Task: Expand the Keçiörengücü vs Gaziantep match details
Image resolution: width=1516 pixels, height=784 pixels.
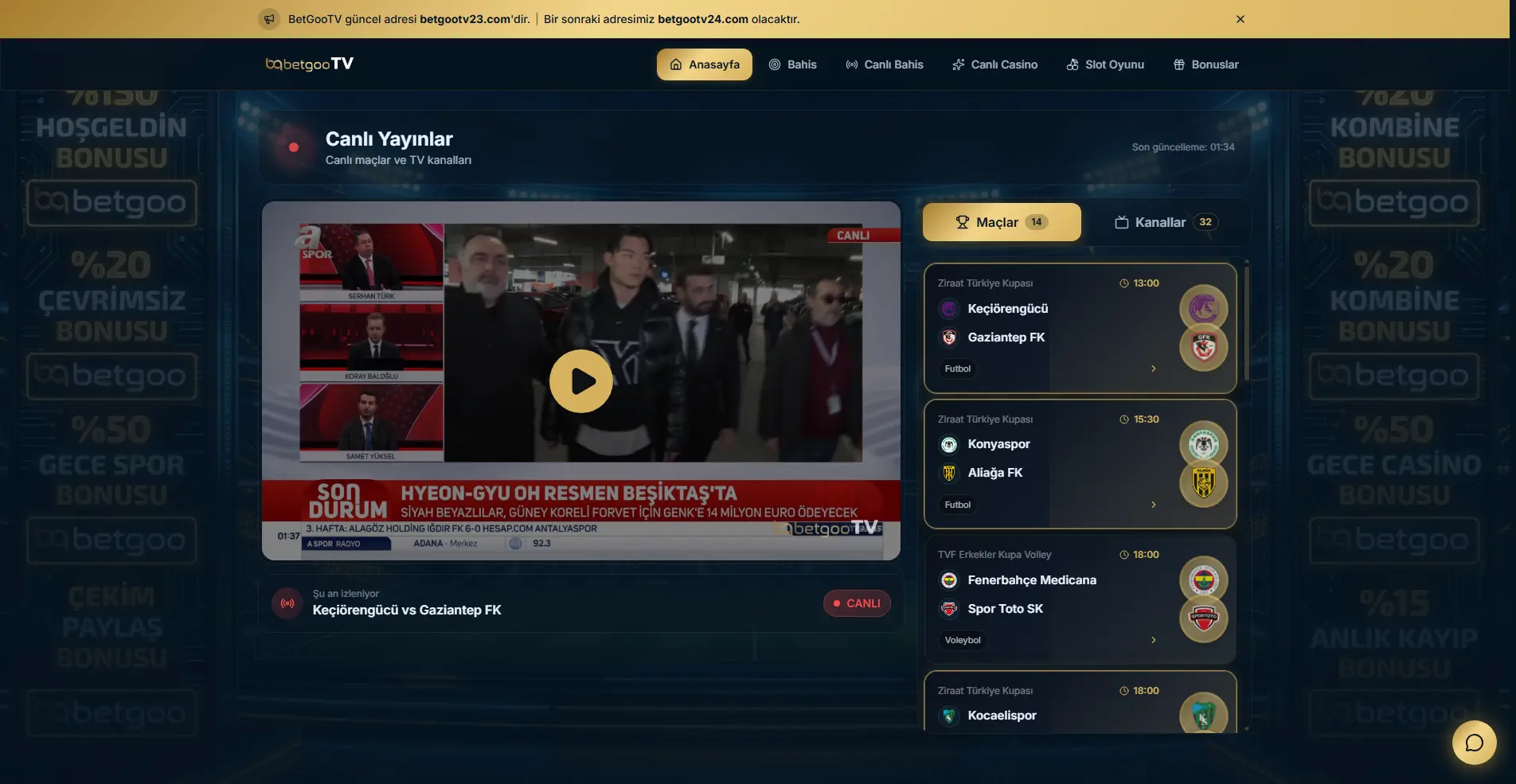Action: [x=1153, y=369]
